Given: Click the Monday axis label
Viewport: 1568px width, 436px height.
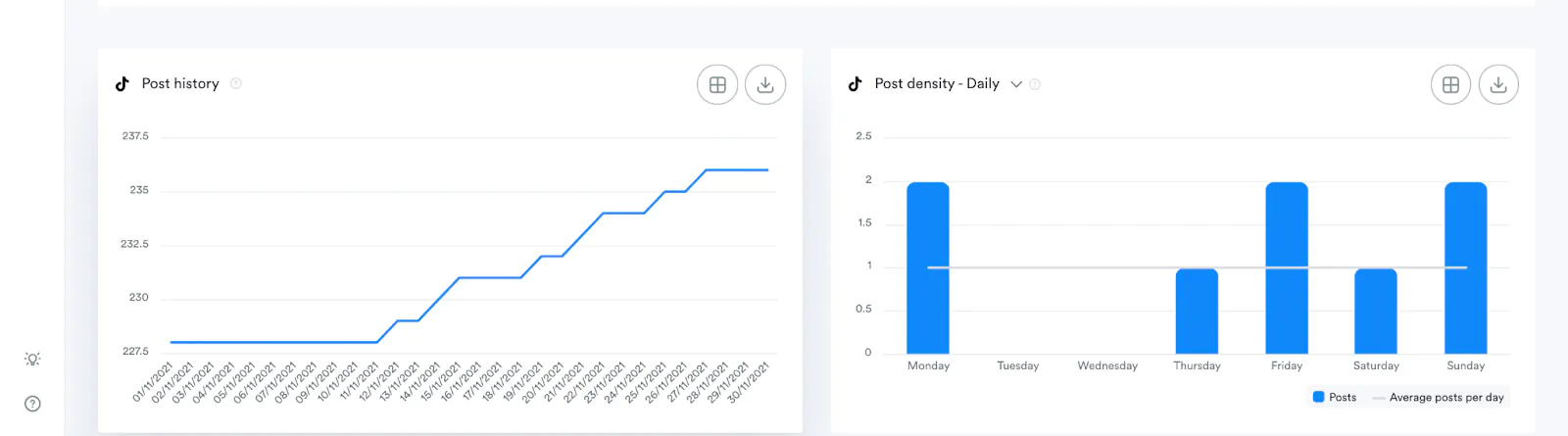Looking at the screenshot, I should coord(928,365).
